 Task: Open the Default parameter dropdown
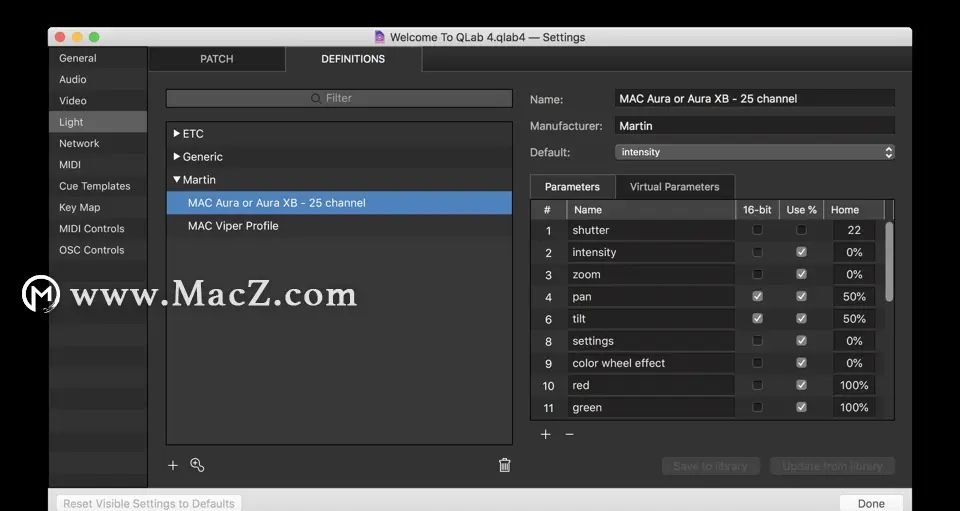click(755, 152)
